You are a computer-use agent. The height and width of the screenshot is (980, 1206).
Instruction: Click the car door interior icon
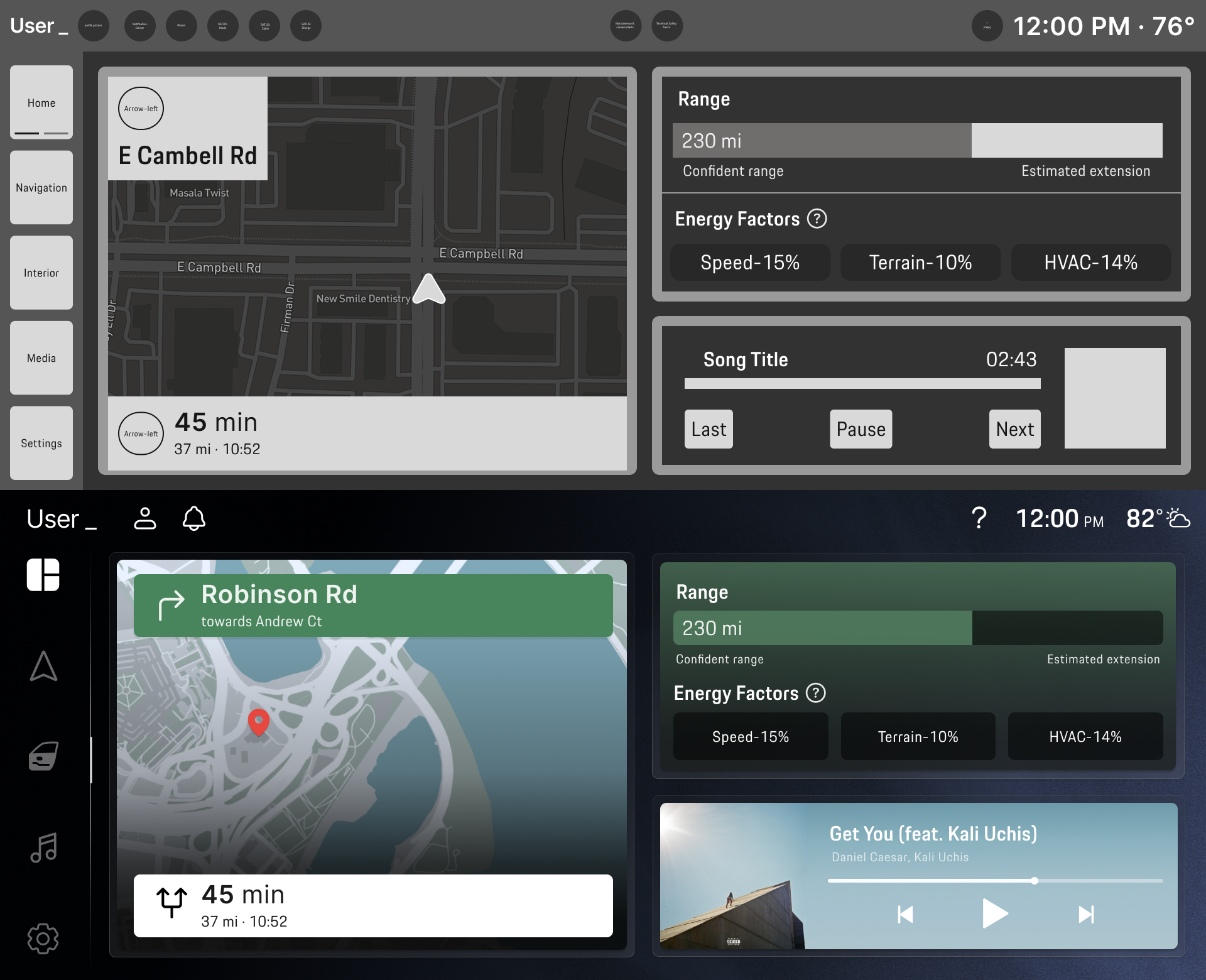point(43,756)
